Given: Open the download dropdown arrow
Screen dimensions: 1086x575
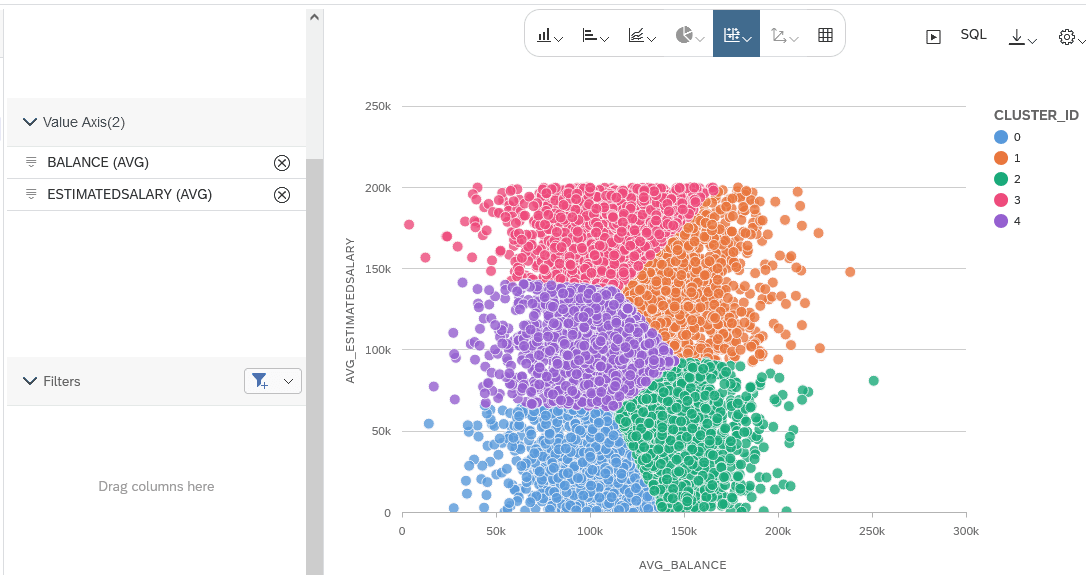Looking at the screenshot, I should coord(1032,41).
